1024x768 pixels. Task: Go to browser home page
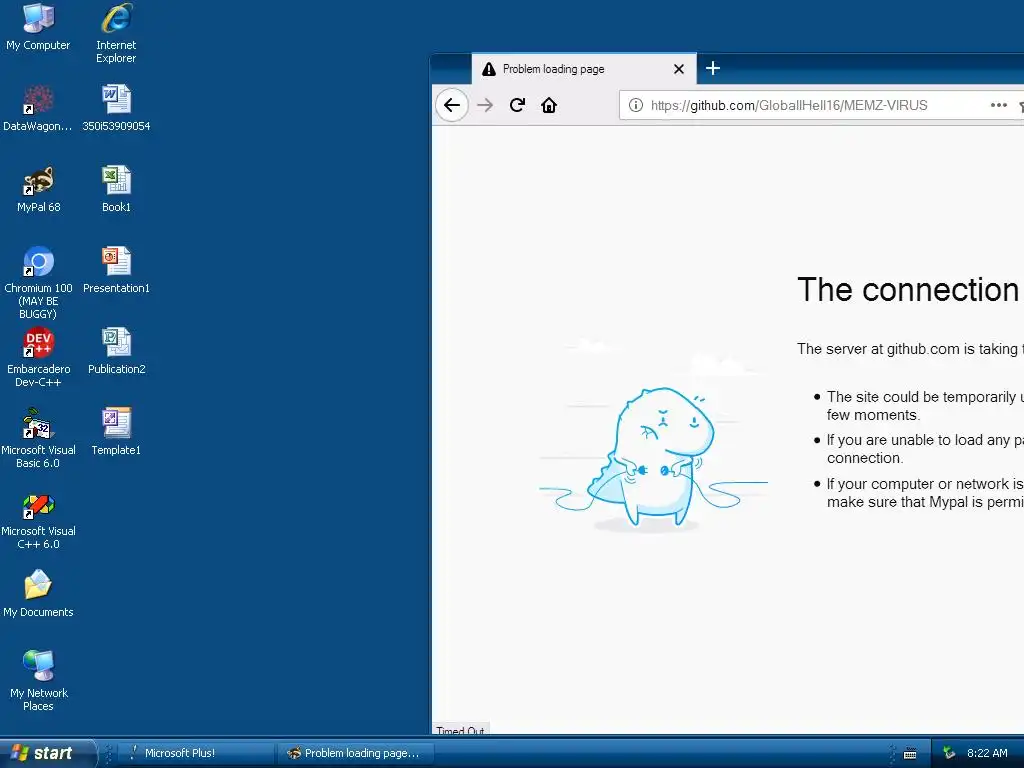(x=549, y=105)
